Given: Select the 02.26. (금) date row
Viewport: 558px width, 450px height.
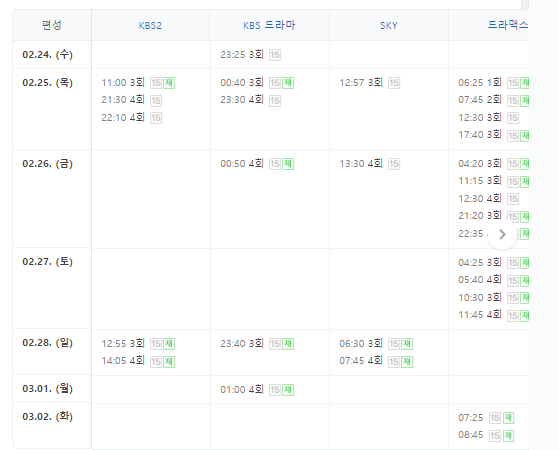Looking at the screenshot, I should click(47, 164).
